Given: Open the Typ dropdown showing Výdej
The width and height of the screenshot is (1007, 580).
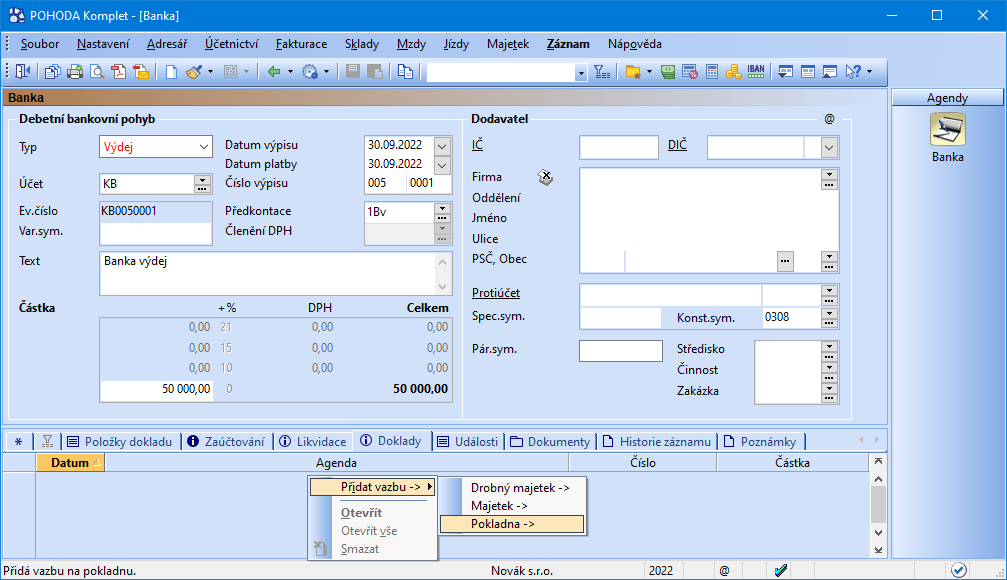Looking at the screenshot, I should click(204, 147).
